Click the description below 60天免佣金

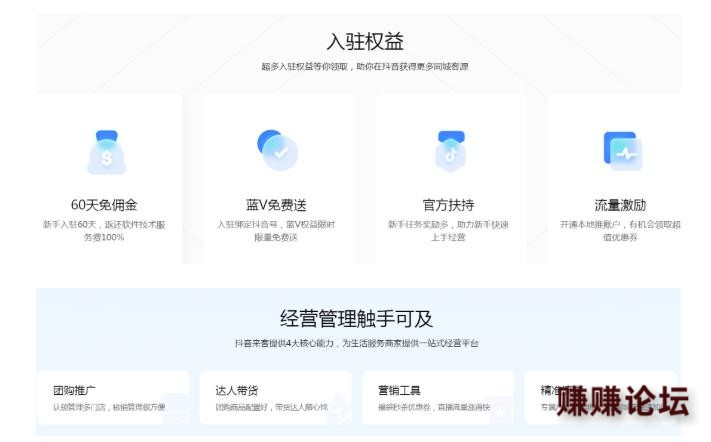click(x=104, y=231)
